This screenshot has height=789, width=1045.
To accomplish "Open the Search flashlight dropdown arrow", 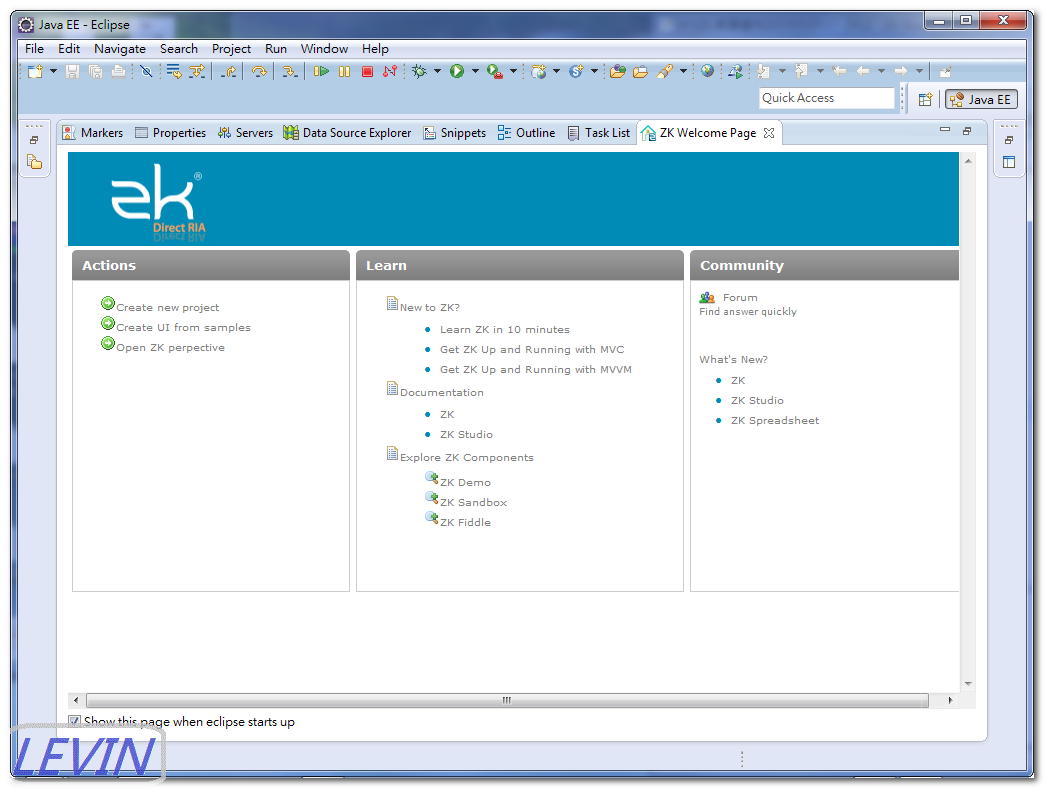I will pos(683,71).
